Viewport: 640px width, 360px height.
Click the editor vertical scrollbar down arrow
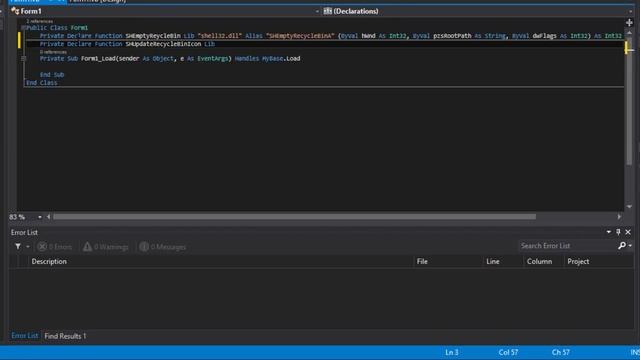[629, 207]
